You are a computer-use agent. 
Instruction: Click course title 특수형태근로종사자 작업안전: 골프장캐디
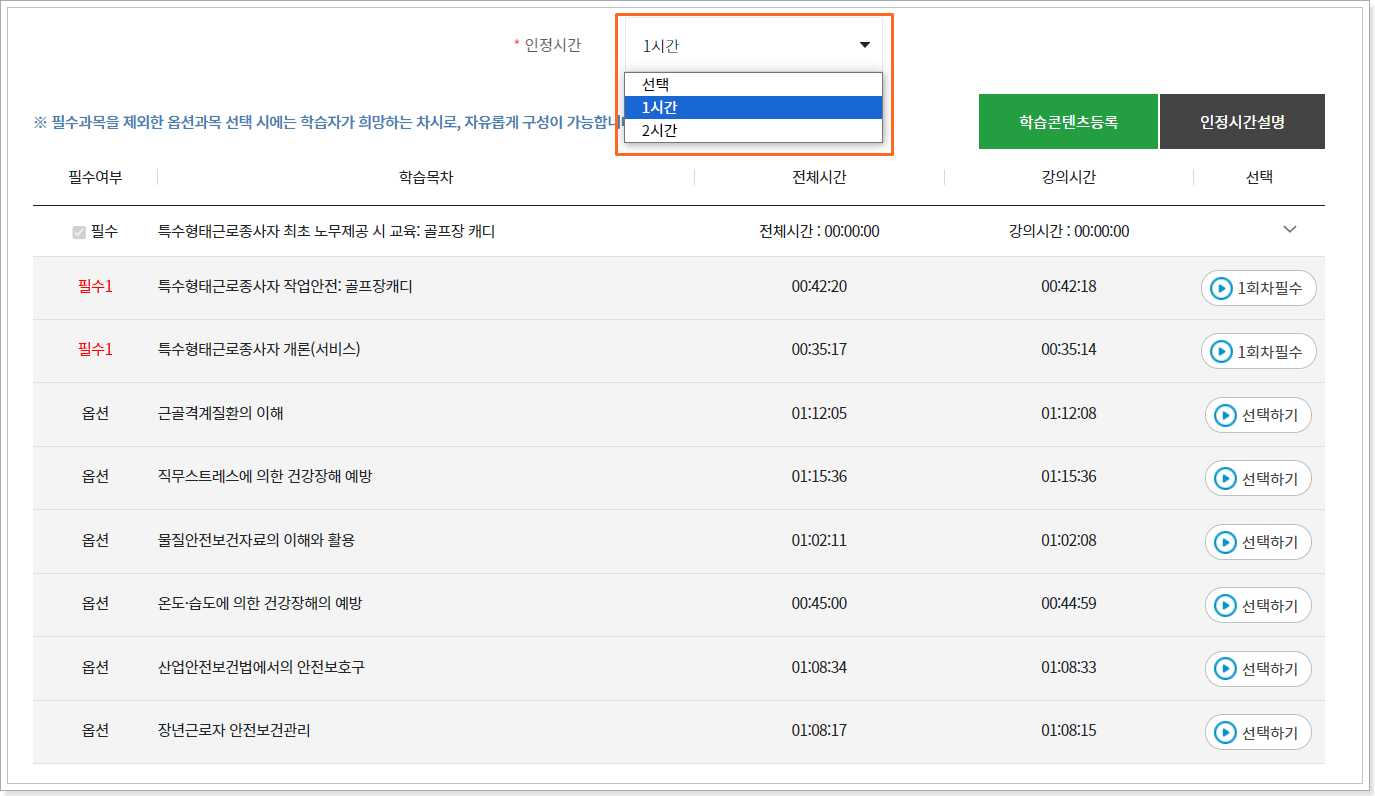[x=285, y=286]
